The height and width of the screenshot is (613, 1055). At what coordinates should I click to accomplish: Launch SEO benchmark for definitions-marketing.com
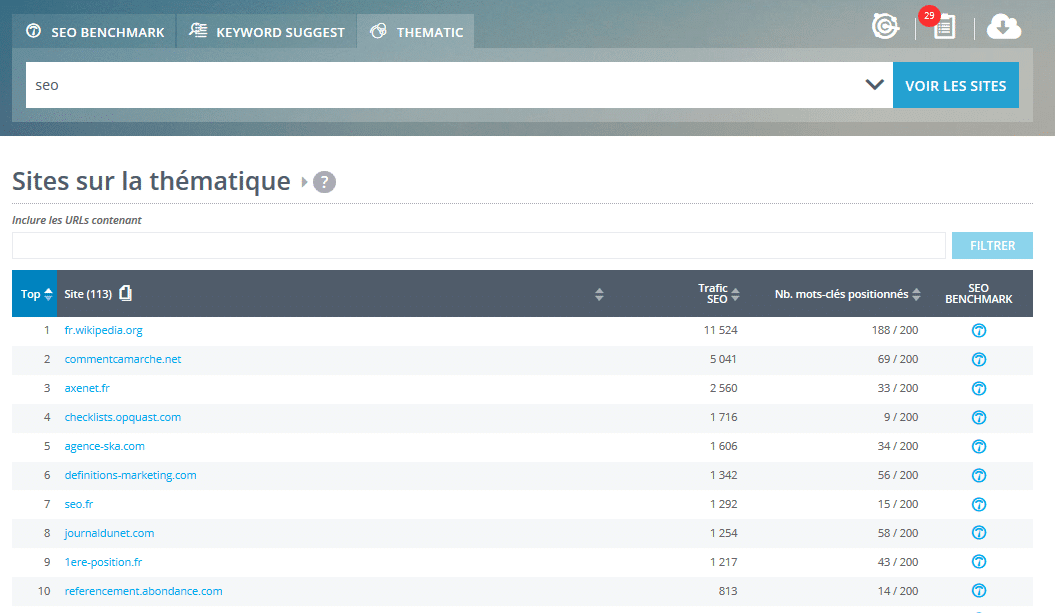tap(978, 475)
